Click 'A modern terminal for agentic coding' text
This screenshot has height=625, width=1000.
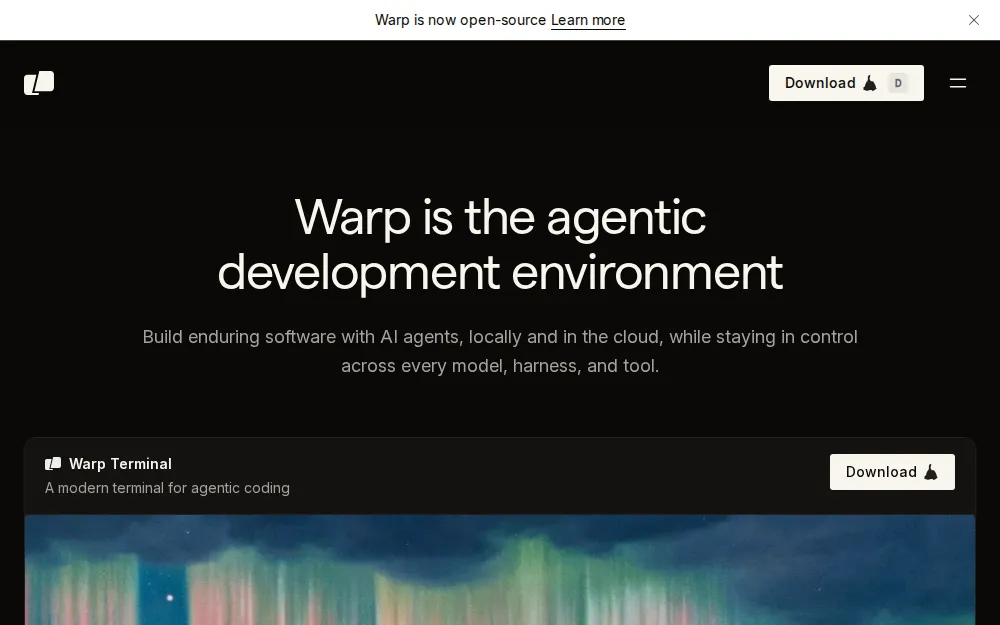167,488
